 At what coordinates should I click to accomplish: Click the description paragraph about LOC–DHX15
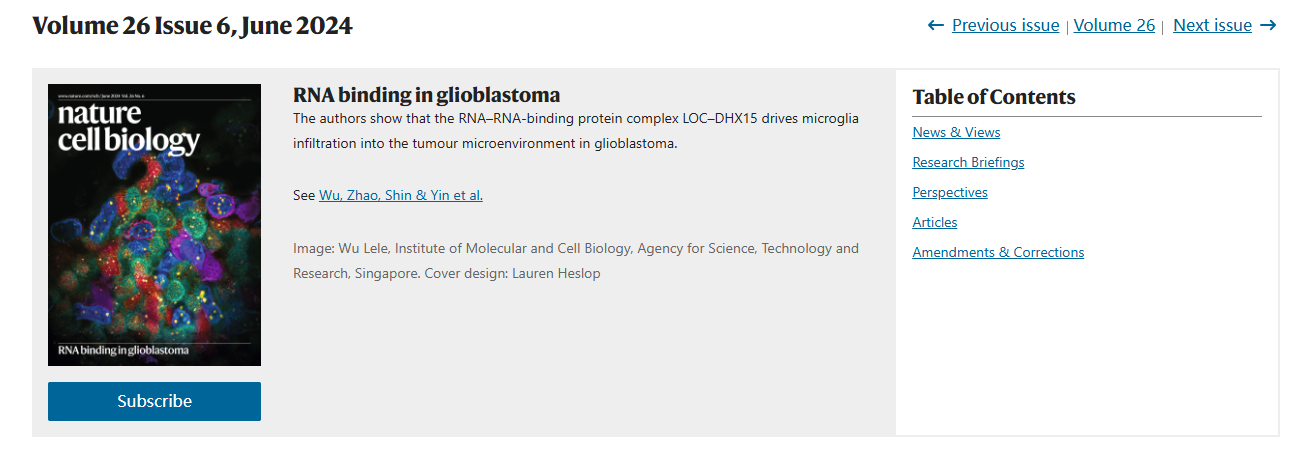coord(576,131)
